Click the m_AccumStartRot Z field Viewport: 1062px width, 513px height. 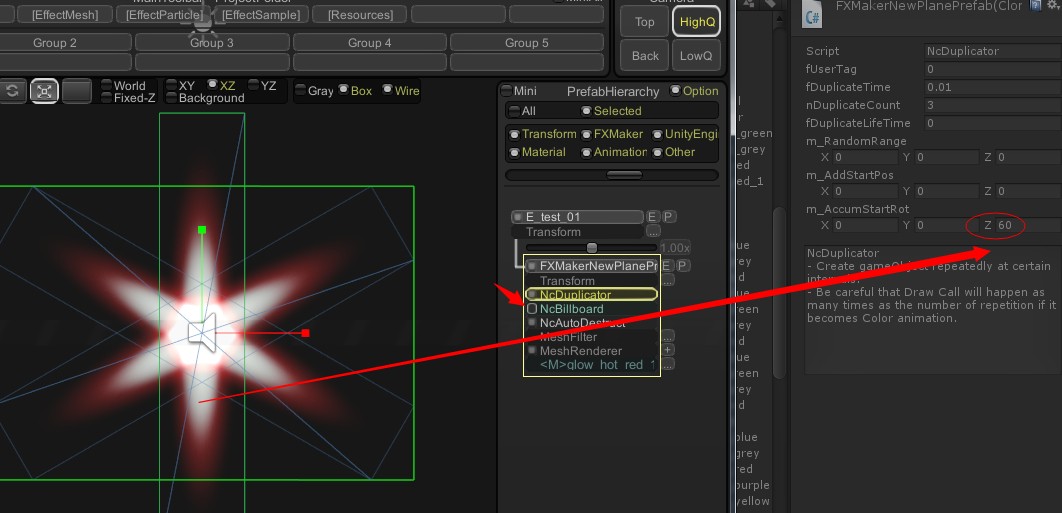pos(1028,225)
